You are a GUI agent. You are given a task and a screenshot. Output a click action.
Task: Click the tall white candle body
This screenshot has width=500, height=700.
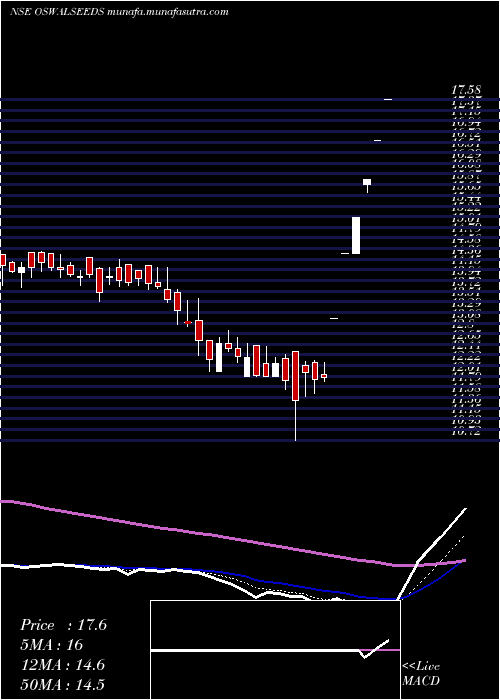click(x=356, y=235)
